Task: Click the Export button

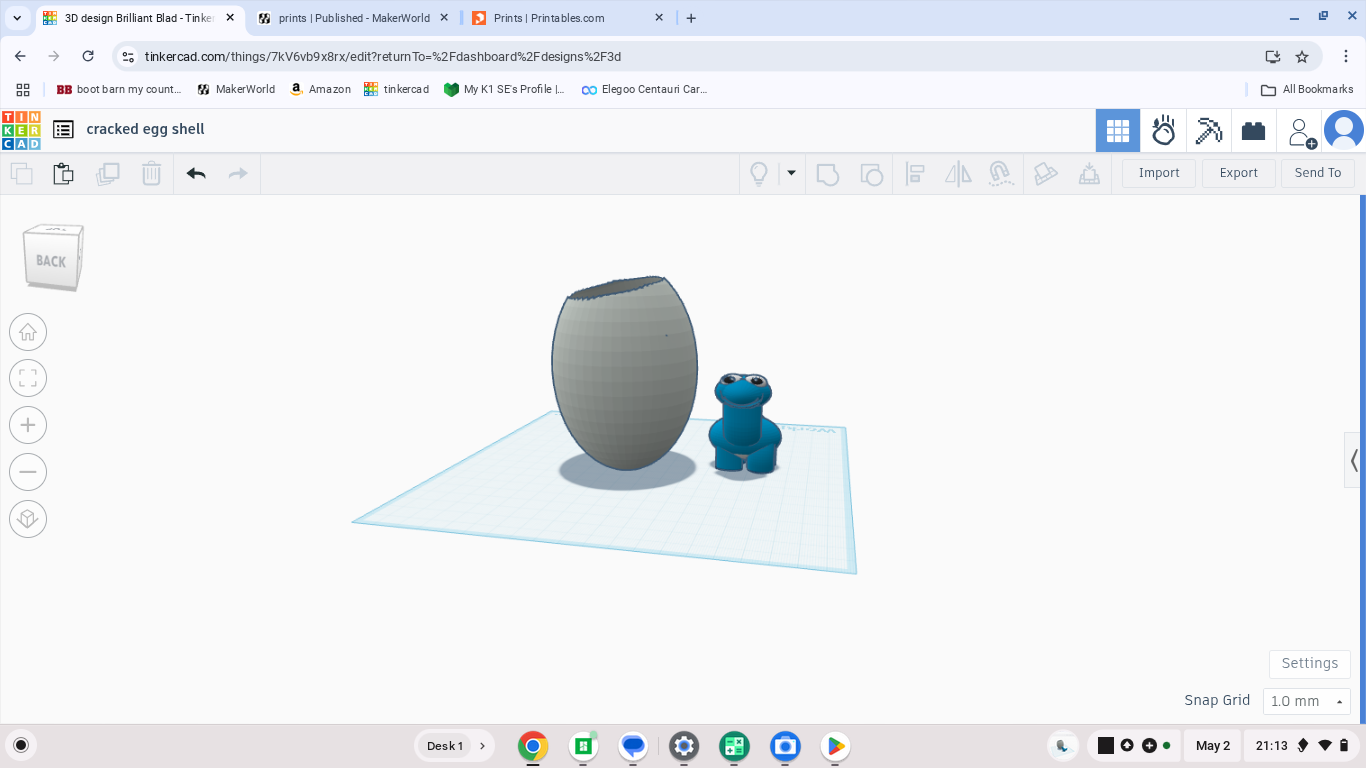Action: [1238, 173]
